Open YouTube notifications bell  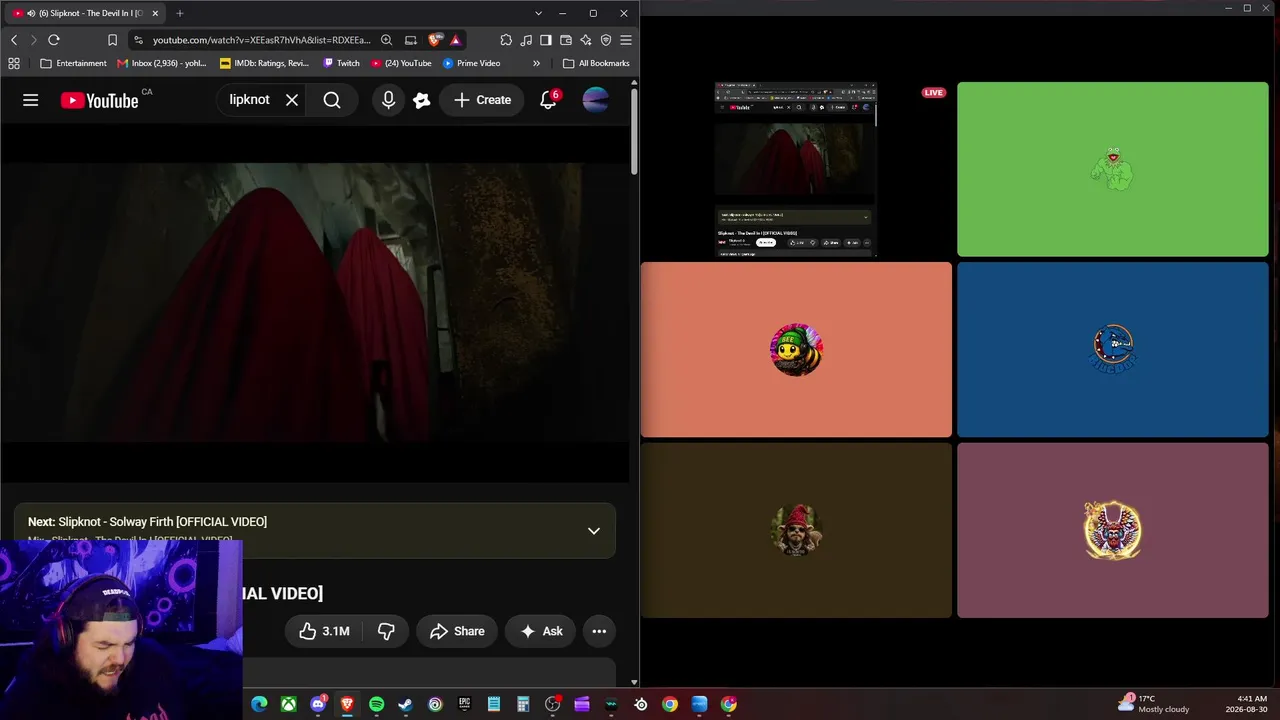click(x=548, y=100)
